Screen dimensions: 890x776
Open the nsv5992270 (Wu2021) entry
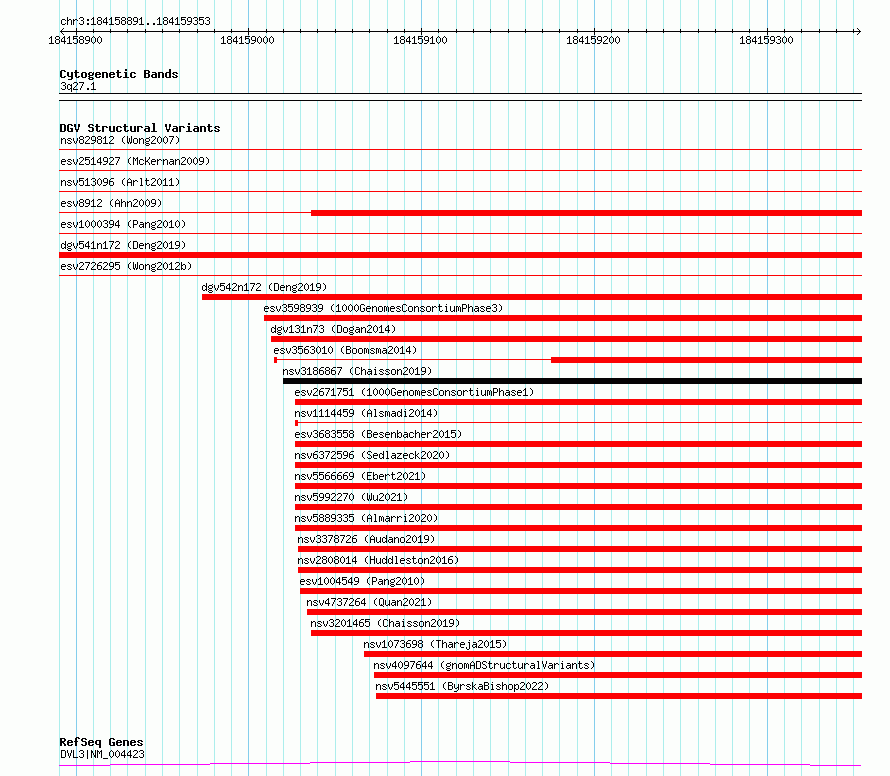click(x=351, y=497)
